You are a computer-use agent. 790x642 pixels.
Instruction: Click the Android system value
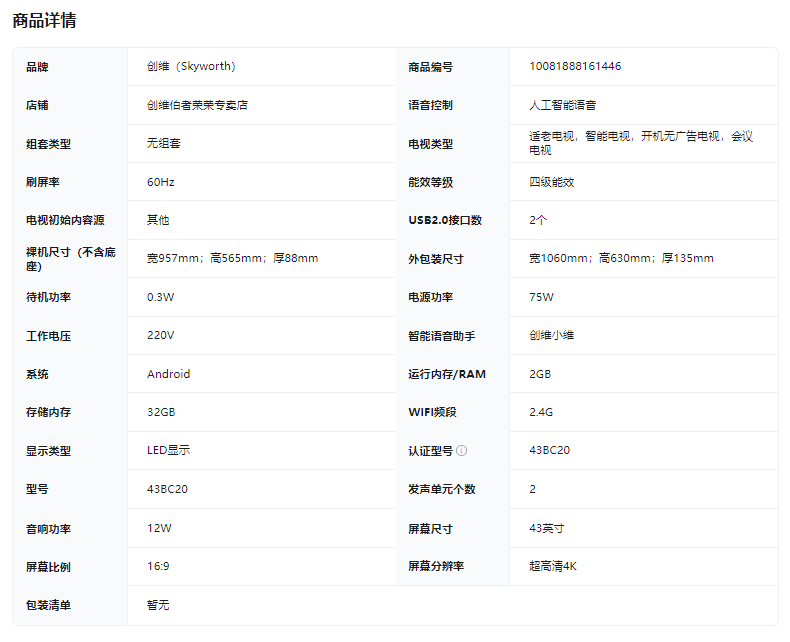[x=168, y=374]
